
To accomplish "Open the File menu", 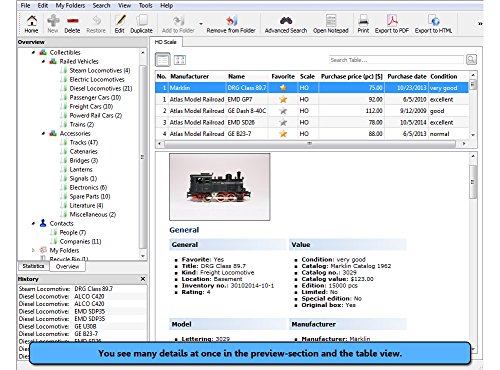I will point(25,6).
